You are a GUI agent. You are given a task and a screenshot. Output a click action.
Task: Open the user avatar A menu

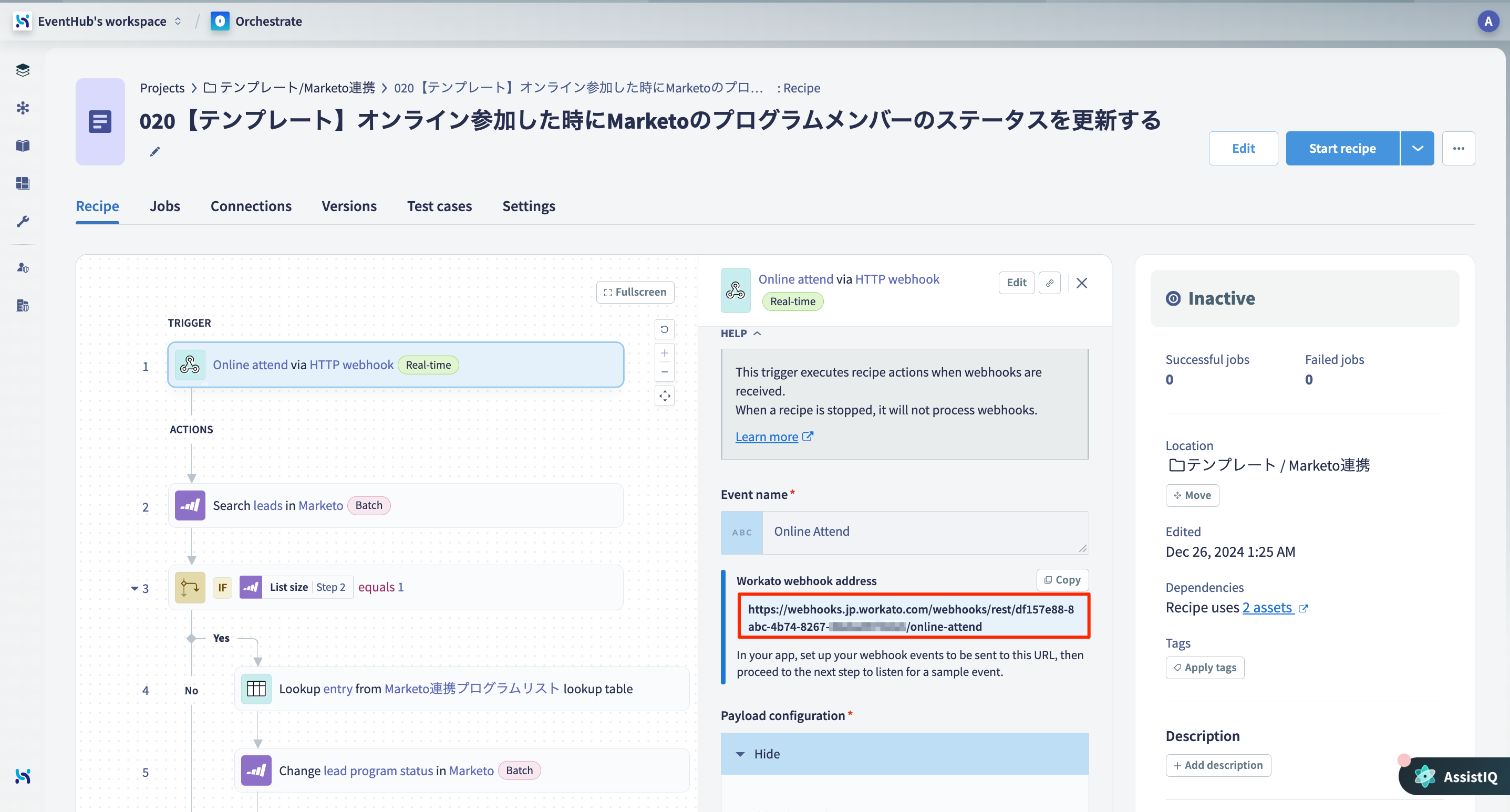coord(1488,22)
